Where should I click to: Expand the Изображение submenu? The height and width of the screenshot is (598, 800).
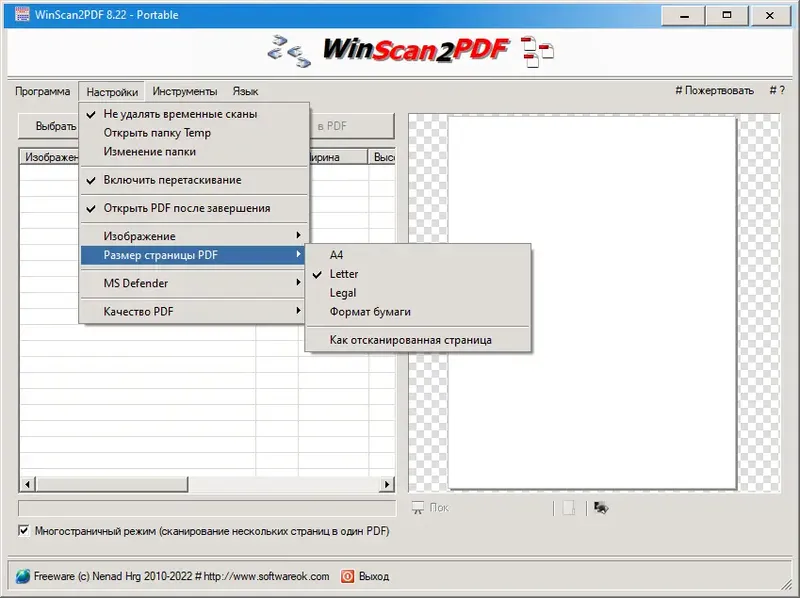coord(194,236)
